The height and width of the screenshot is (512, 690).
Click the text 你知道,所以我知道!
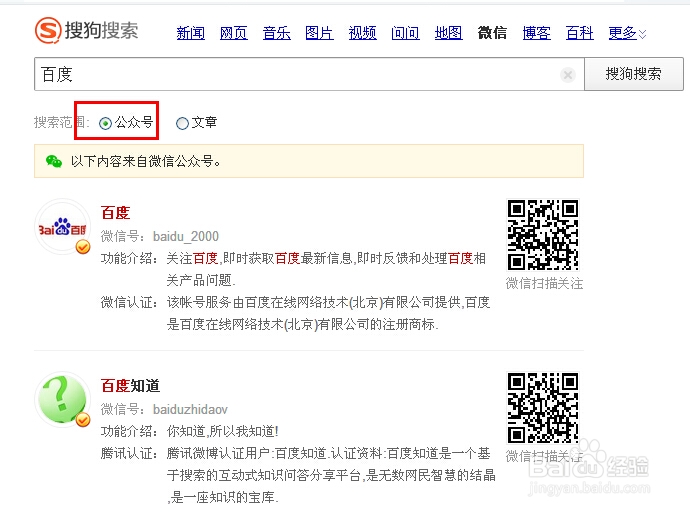click(223, 431)
